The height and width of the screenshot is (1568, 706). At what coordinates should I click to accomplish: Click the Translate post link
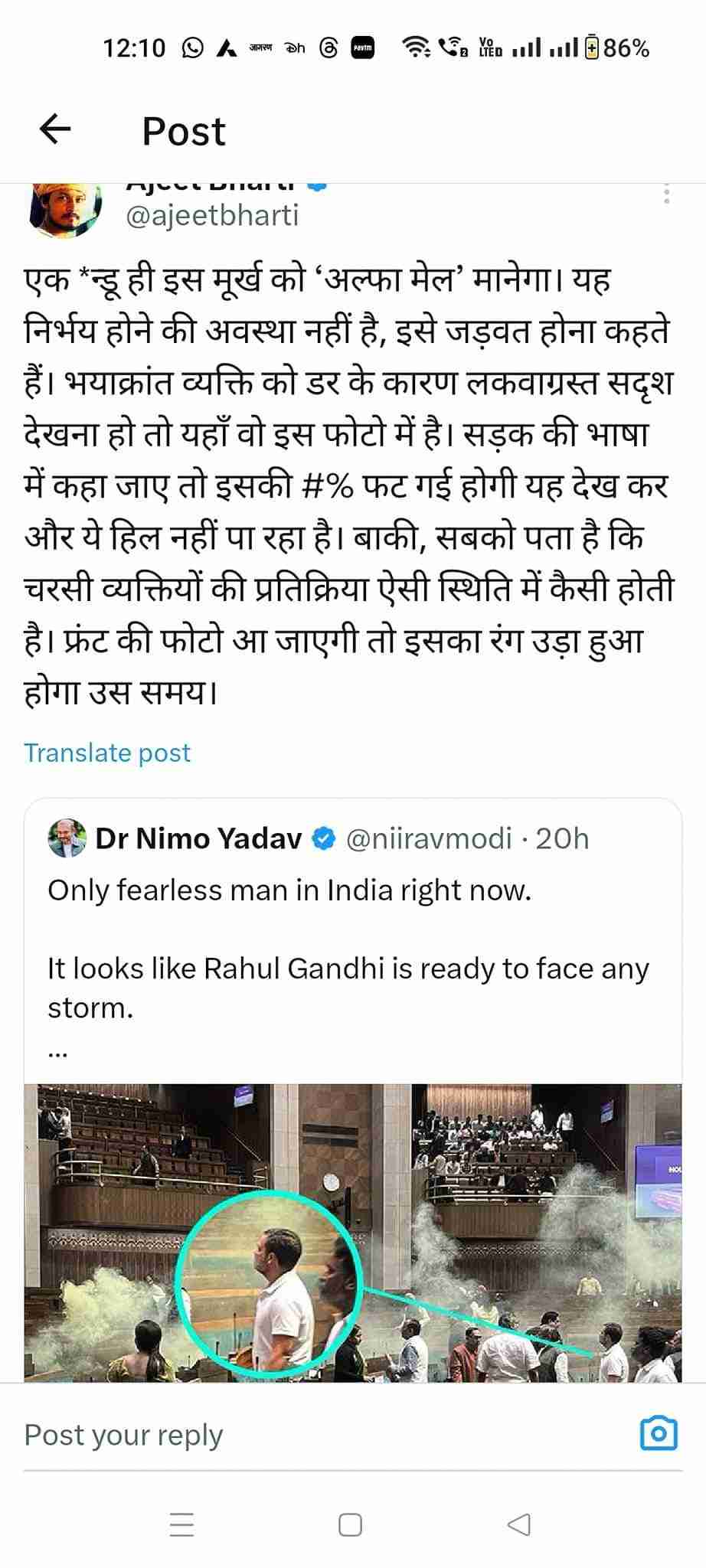(x=107, y=753)
